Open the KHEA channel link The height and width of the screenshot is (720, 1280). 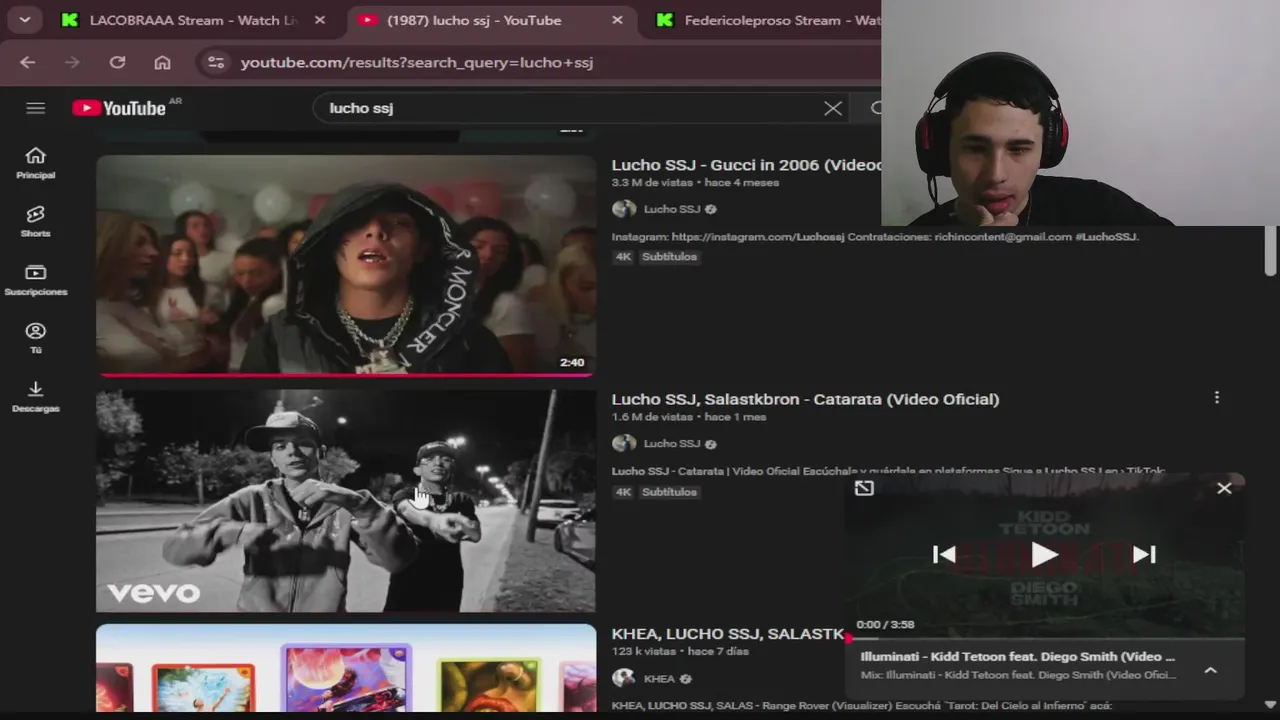659,679
